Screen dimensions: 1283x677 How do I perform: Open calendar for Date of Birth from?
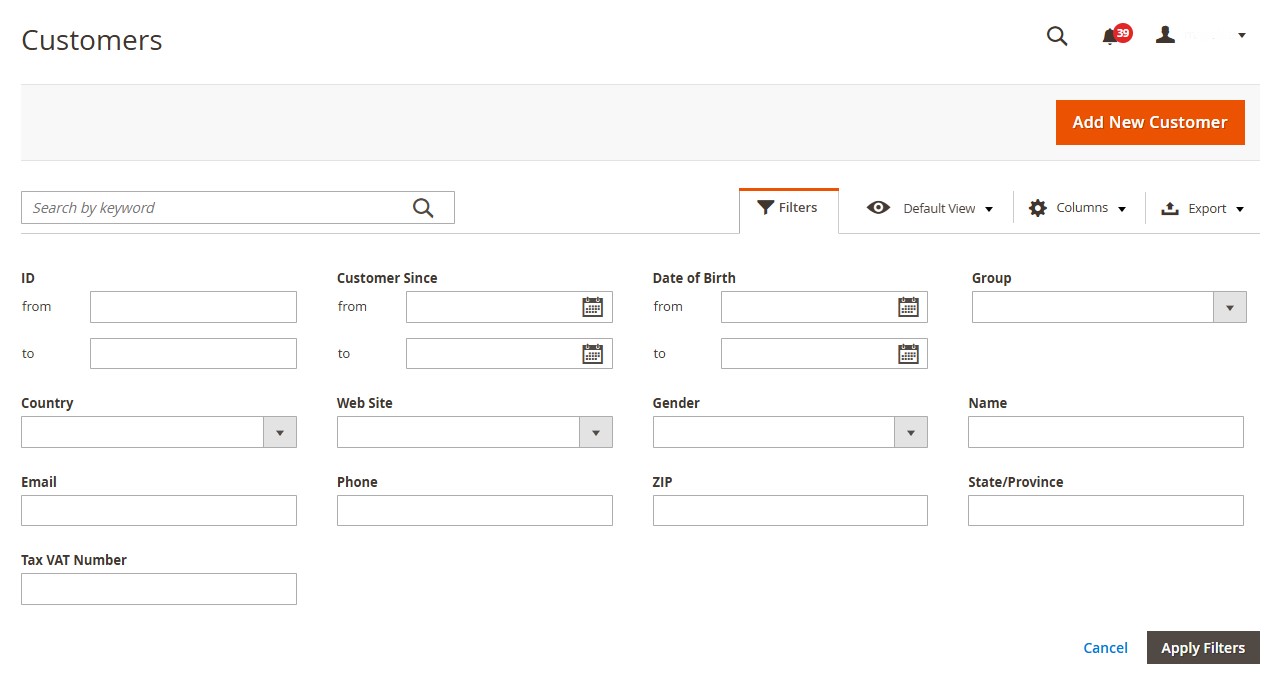coord(908,307)
